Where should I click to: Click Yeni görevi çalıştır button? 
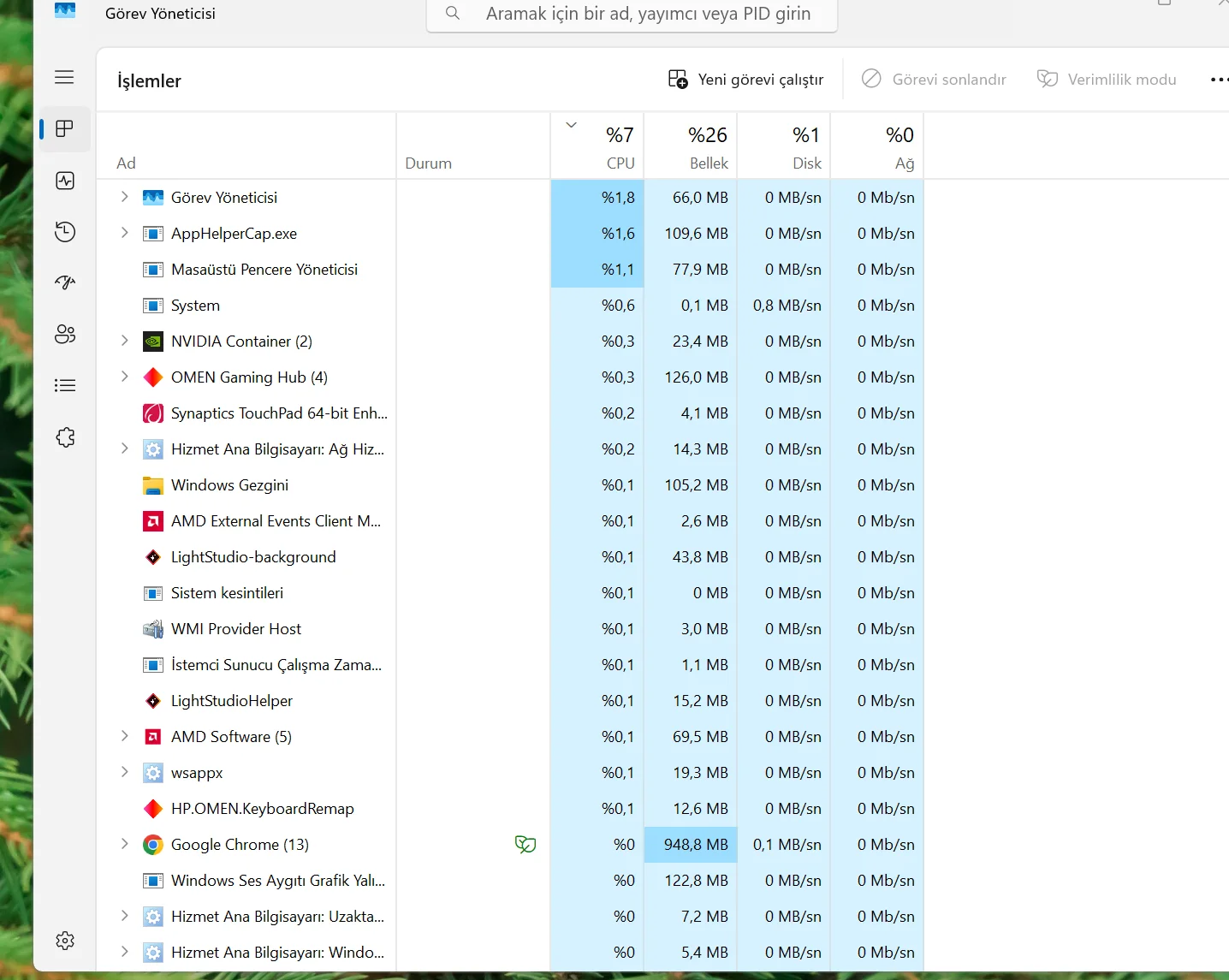745,80
